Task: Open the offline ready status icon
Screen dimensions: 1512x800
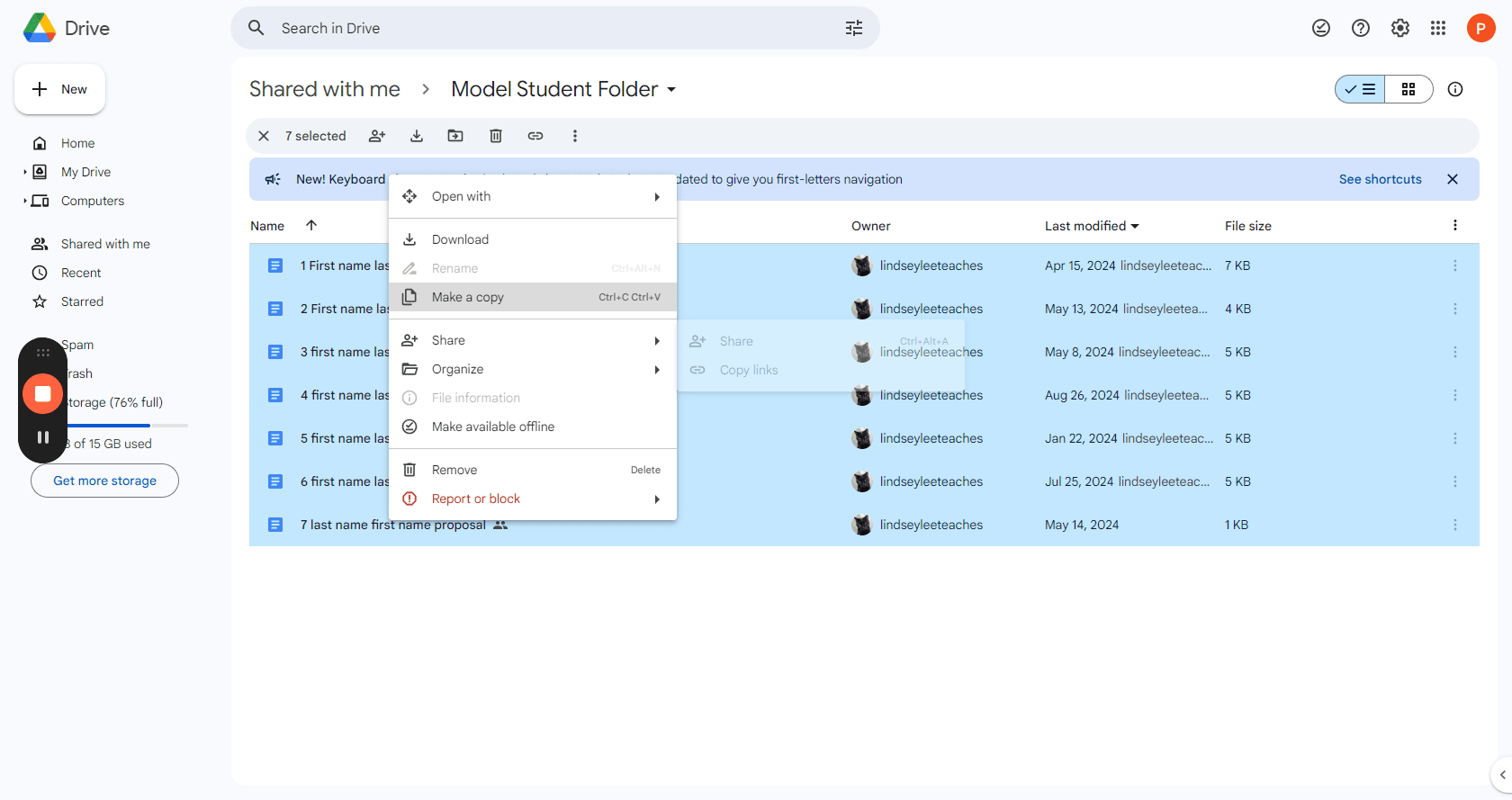Action: tap(1321, 28)
